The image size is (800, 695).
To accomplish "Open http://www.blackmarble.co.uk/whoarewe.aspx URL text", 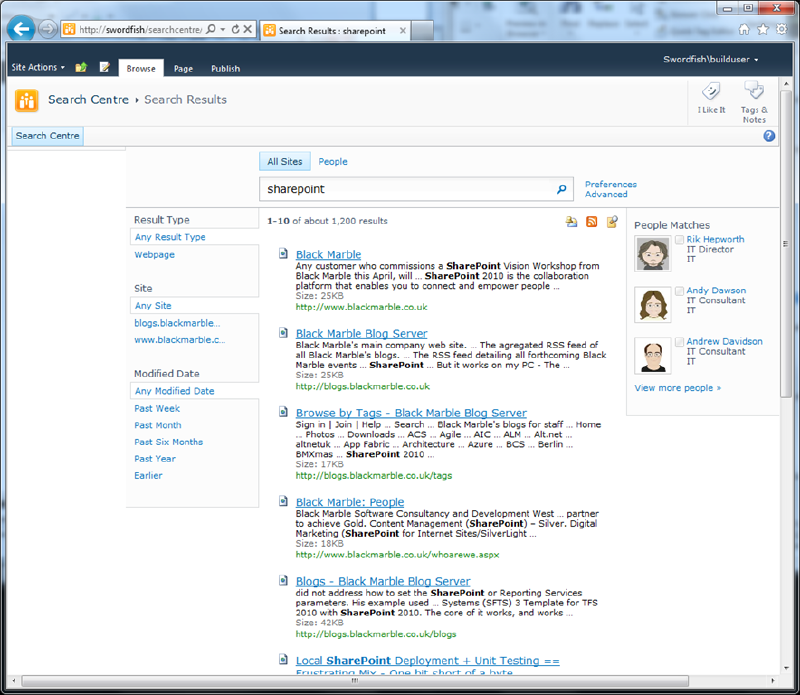I will [397, 555].
